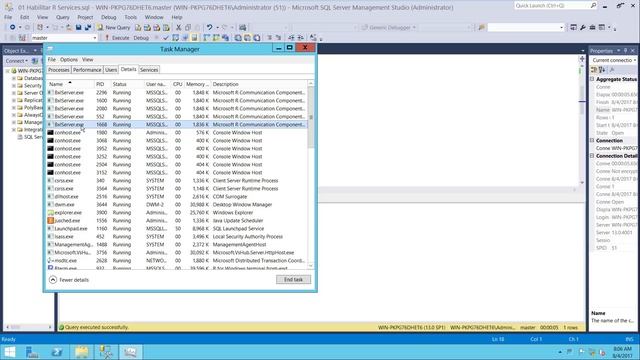
Task: Expand the Security folder node
Action: (14, 86)
